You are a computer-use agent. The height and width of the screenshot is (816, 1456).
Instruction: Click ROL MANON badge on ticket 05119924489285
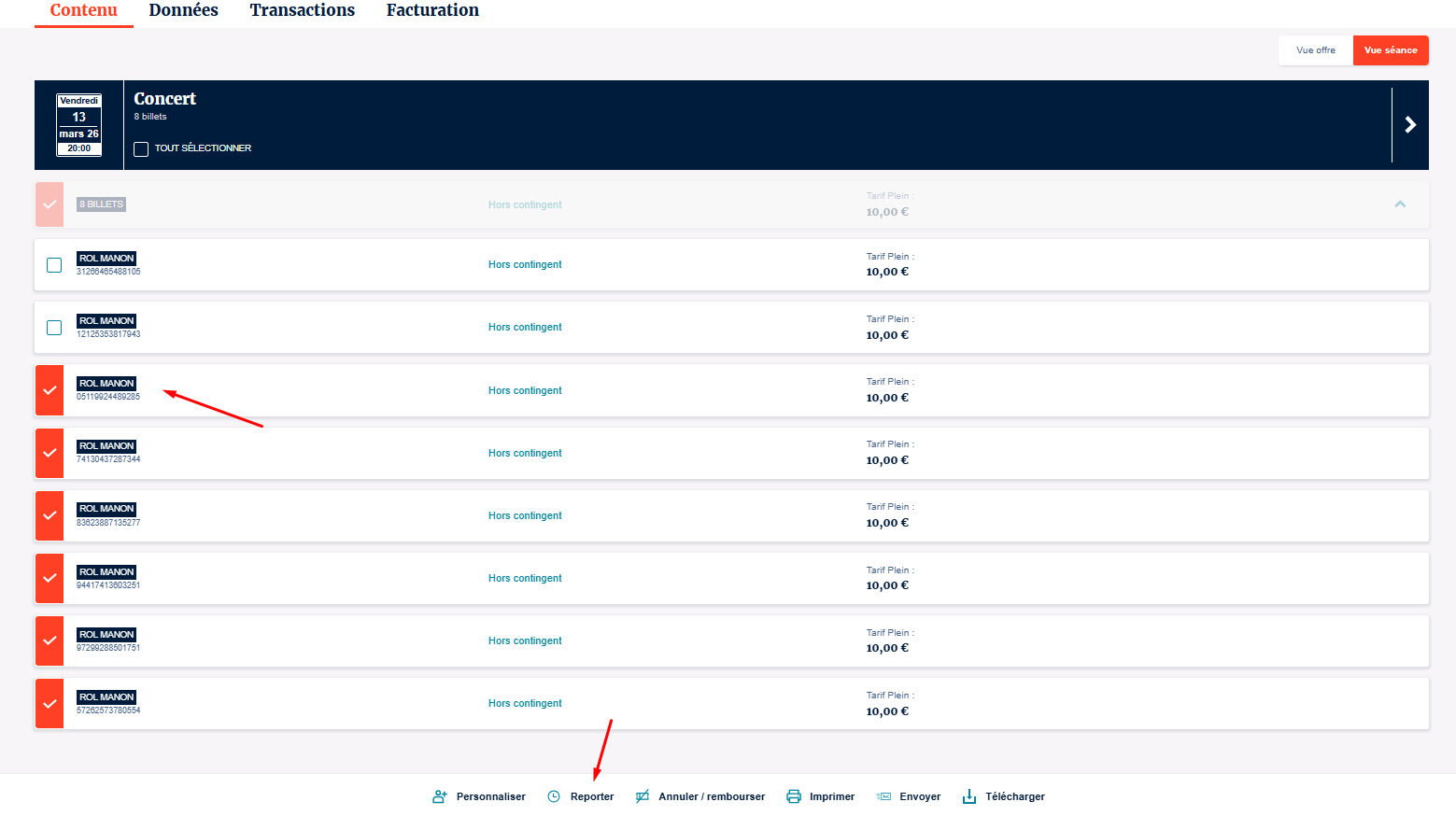pos(106,384)
